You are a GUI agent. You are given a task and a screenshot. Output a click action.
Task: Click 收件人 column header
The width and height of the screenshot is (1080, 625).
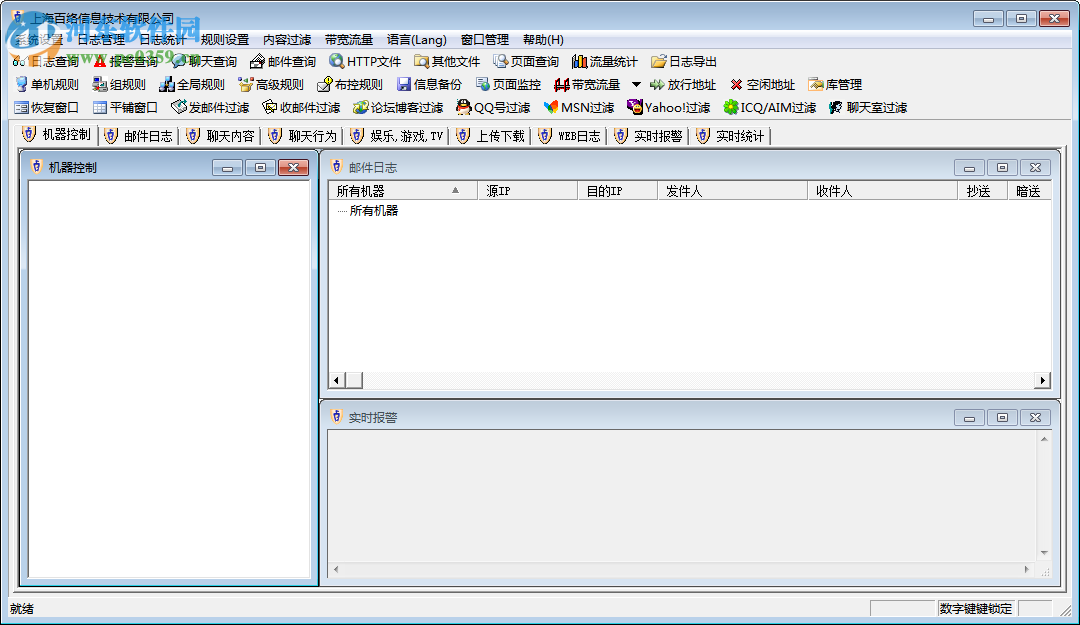882,191
